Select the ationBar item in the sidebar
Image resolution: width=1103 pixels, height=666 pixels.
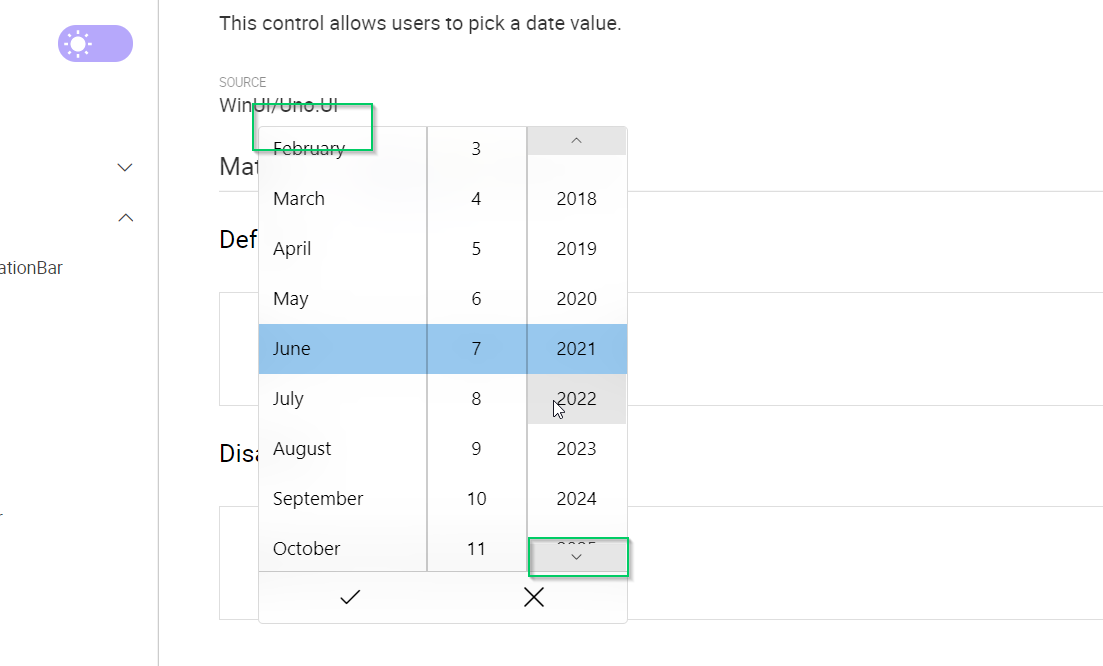click(31, 267)
